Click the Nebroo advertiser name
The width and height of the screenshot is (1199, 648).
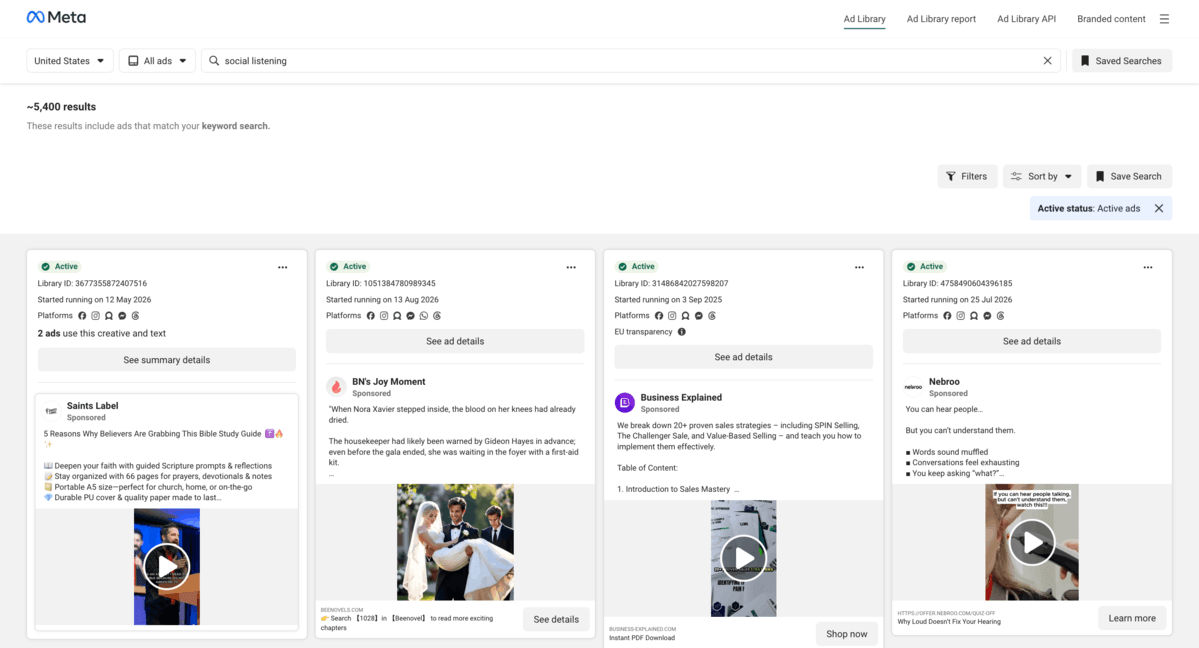click(944, 381)
